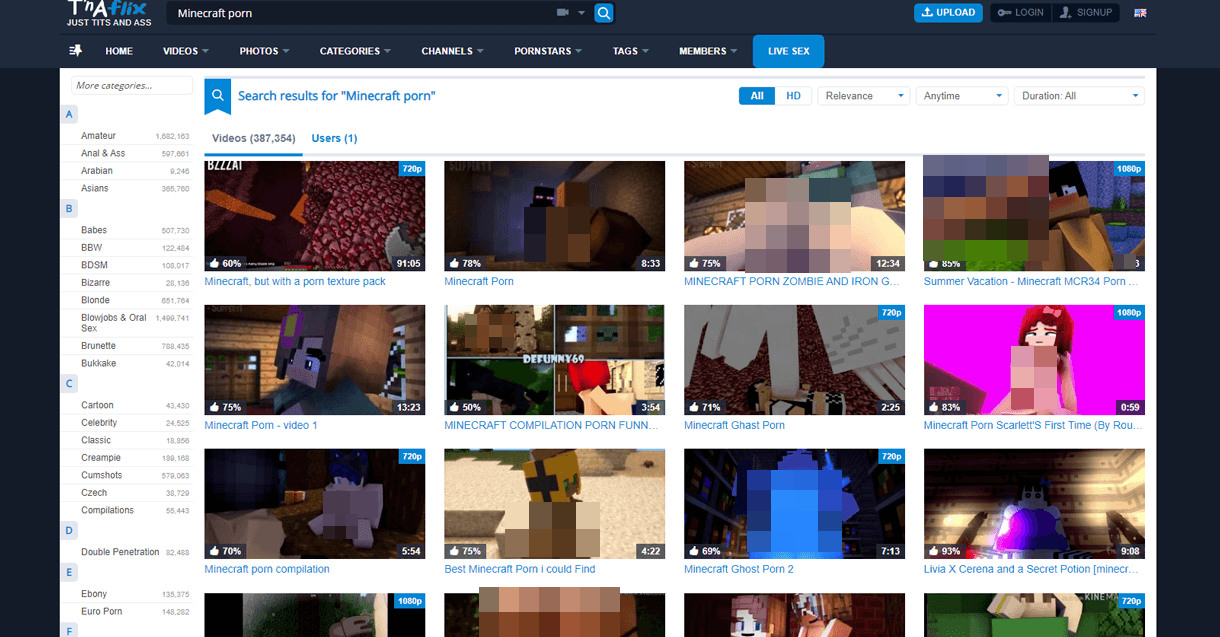This screenshot has width=1220, height=637.
Task: Open the Czech category link
Action: click(x=94, y=493)
